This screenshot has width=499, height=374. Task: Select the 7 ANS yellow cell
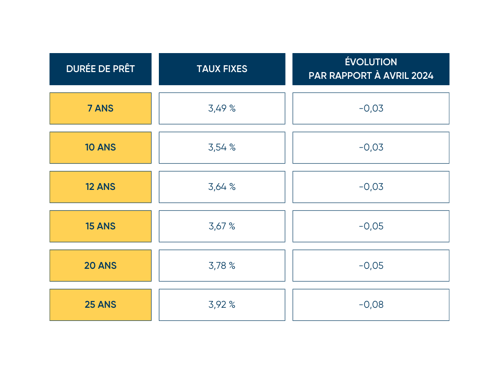(100, 108)
